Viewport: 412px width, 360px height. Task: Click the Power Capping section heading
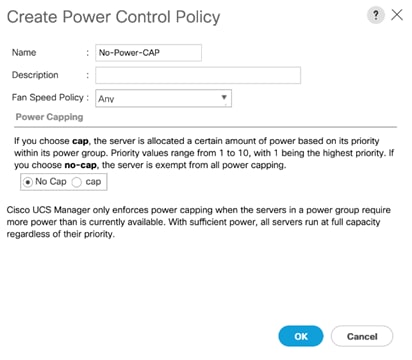49,117
